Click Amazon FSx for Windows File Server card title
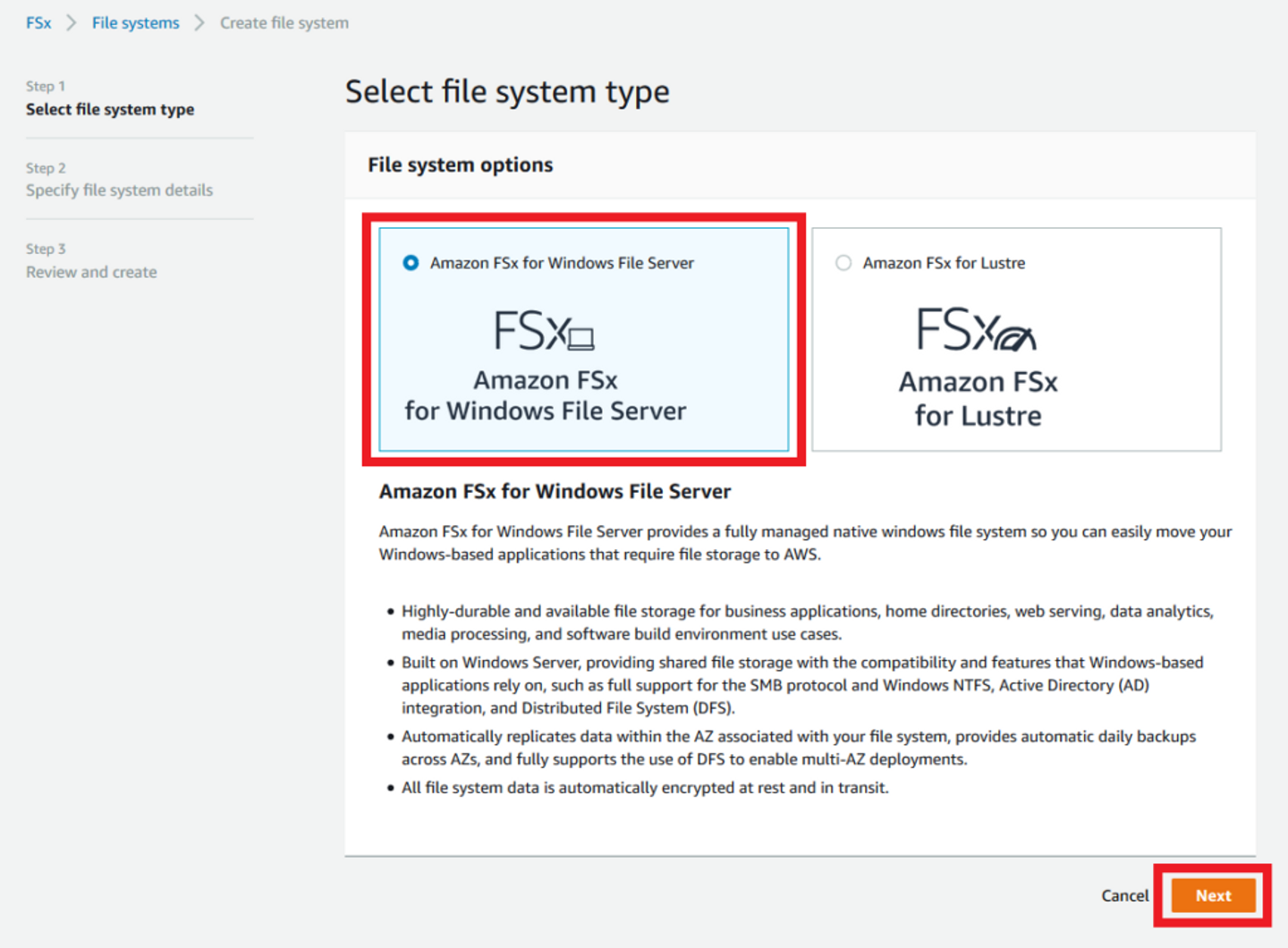Screen dimensions: 1288x948 tap(545, 395)
